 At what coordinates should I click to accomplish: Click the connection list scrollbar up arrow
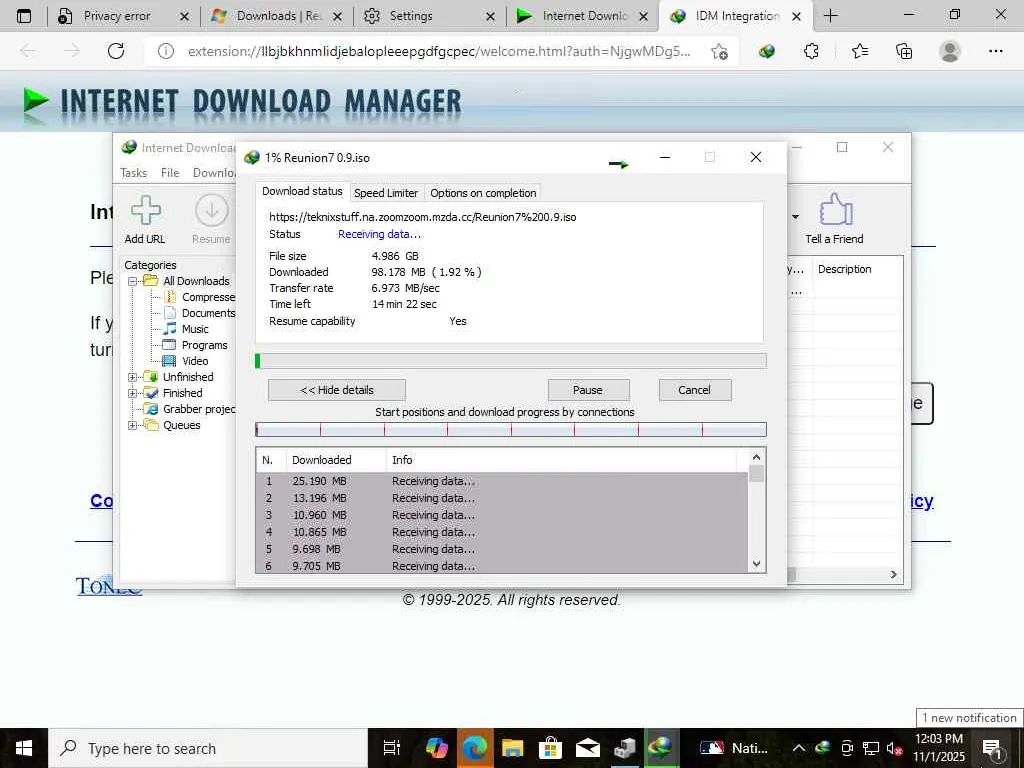pyautogui.click(x=756, y=458)
